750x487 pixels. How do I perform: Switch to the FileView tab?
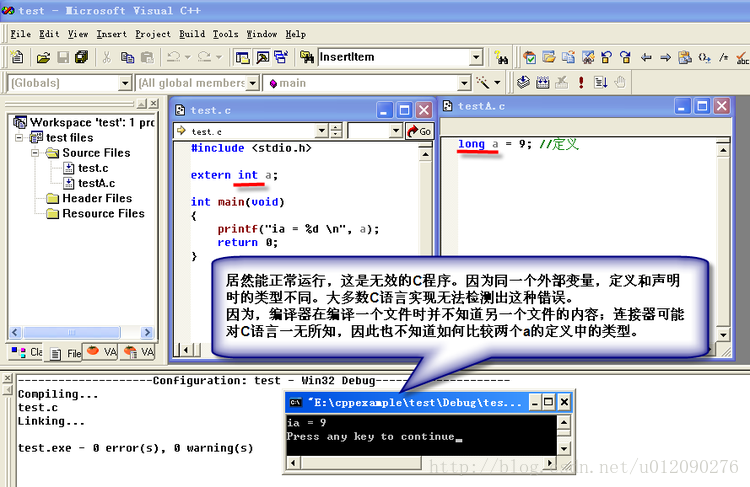click(66, 354)
